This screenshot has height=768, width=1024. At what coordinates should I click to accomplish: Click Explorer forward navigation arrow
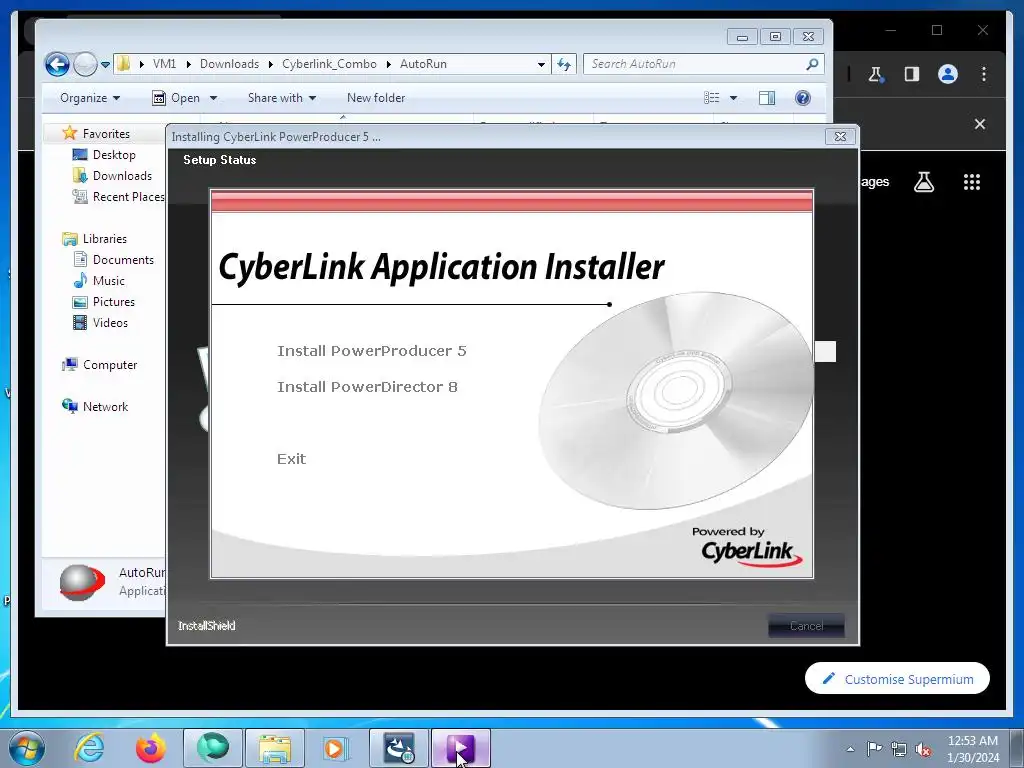tap(85, 64)
